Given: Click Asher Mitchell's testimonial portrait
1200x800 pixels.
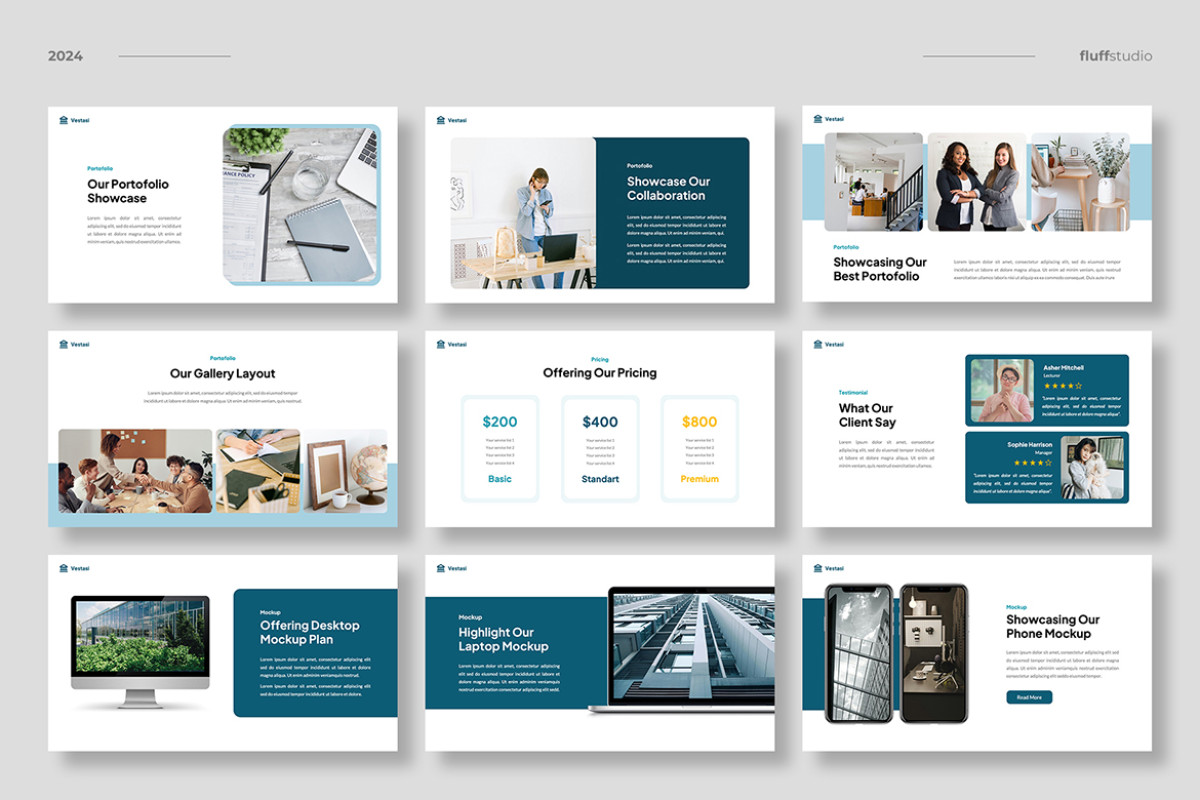Looking at the screenshot, I should [x=1002, y=390].
